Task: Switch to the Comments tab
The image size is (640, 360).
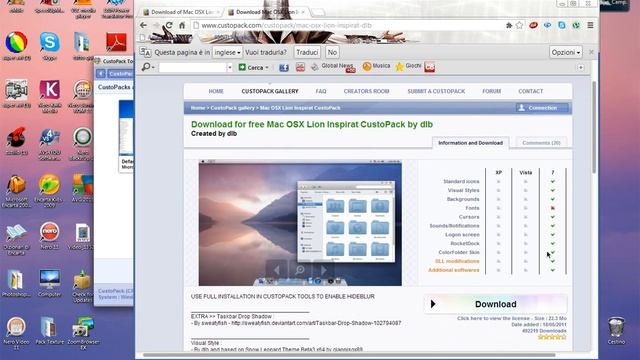Action: (541, 143)
